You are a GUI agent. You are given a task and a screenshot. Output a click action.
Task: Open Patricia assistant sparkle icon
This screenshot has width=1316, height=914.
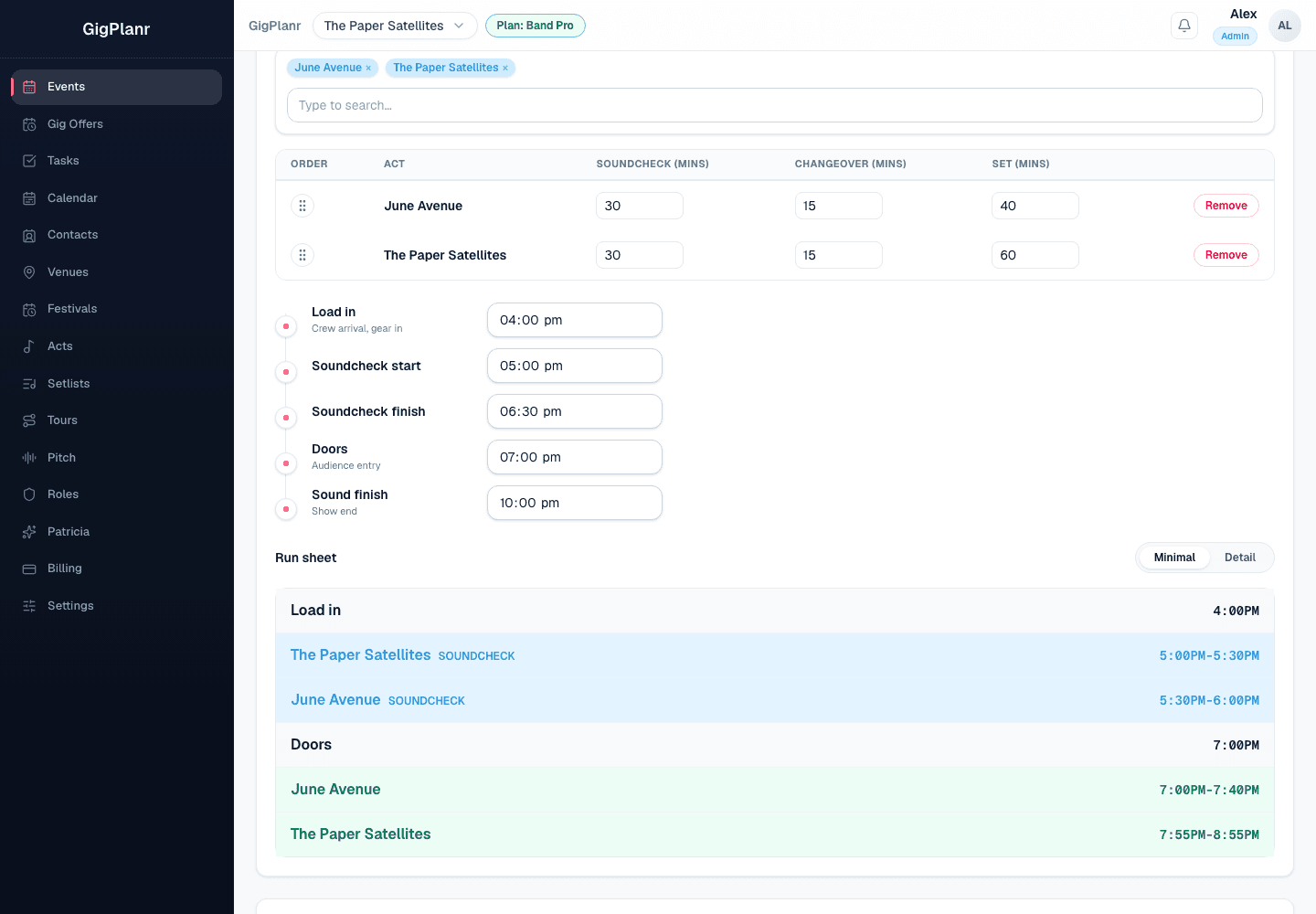29,532
